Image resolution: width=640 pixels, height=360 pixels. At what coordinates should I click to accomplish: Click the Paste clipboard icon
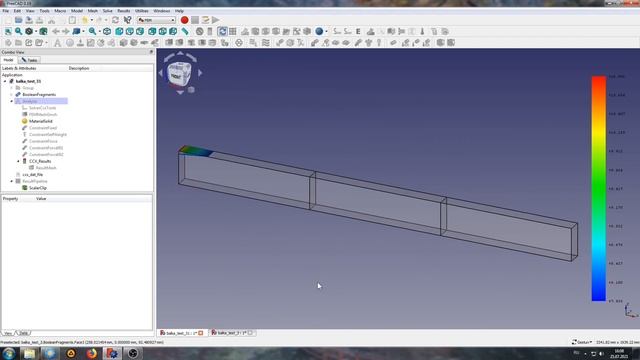tap(72, 20)
